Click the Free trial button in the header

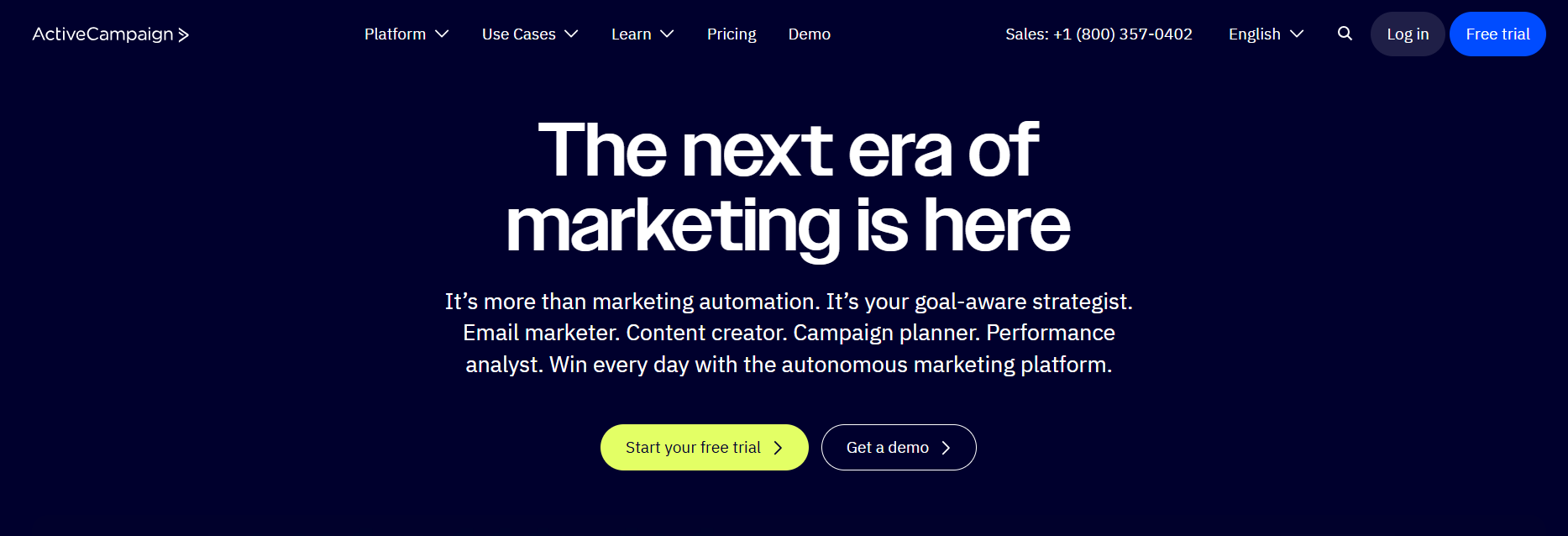click(1497, 34)
